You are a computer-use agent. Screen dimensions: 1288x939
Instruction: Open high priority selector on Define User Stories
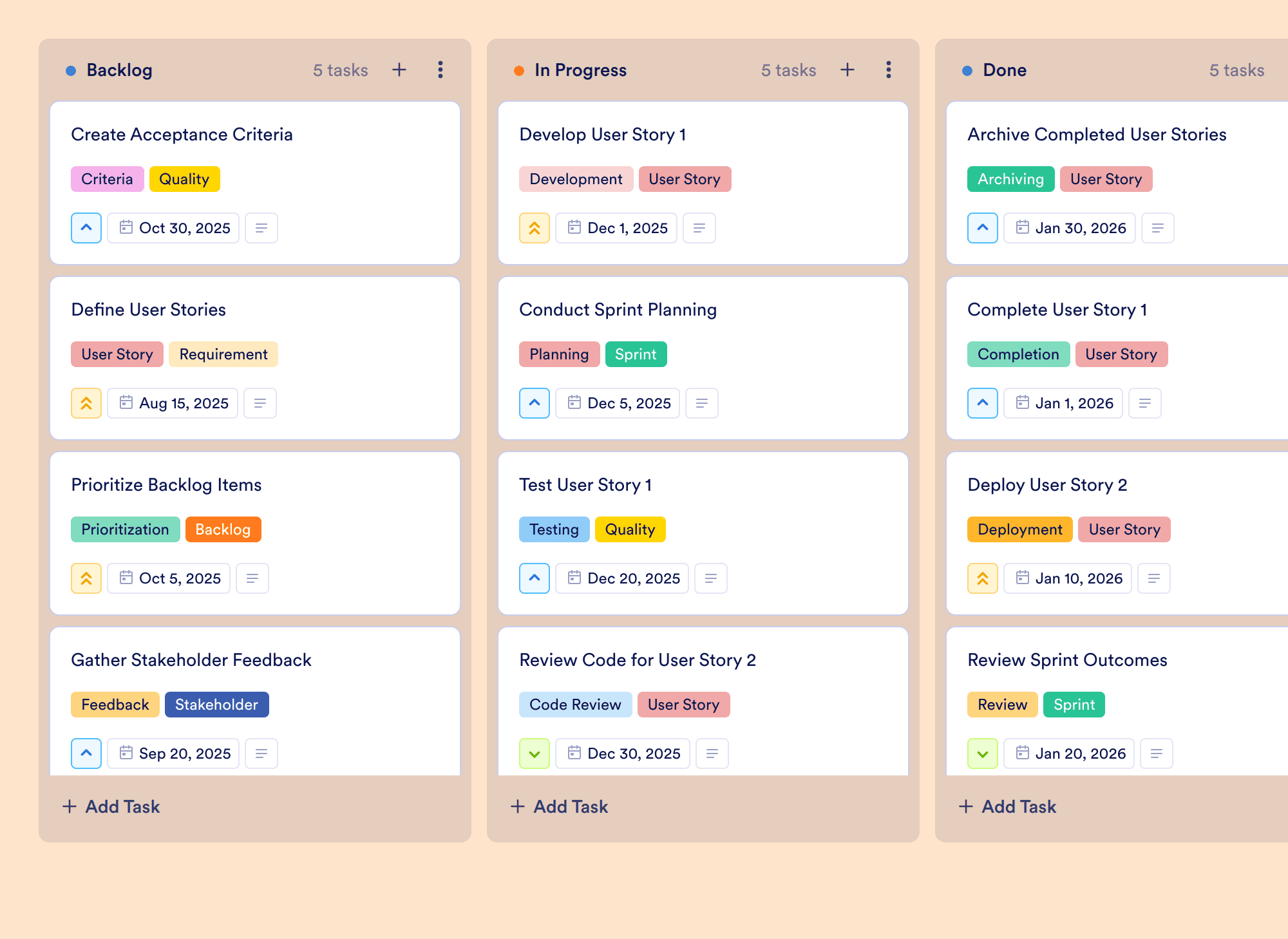tap(86, 403)
